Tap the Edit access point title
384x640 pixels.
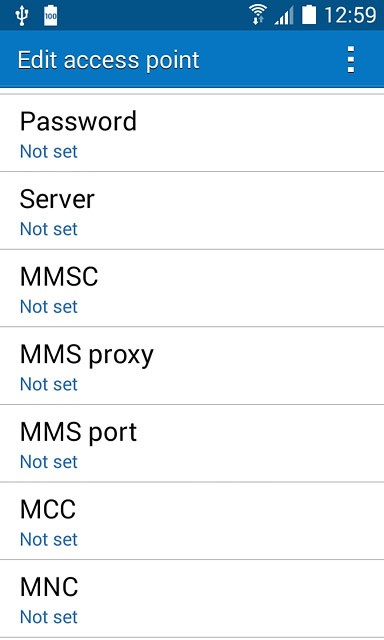pos(108,60)
